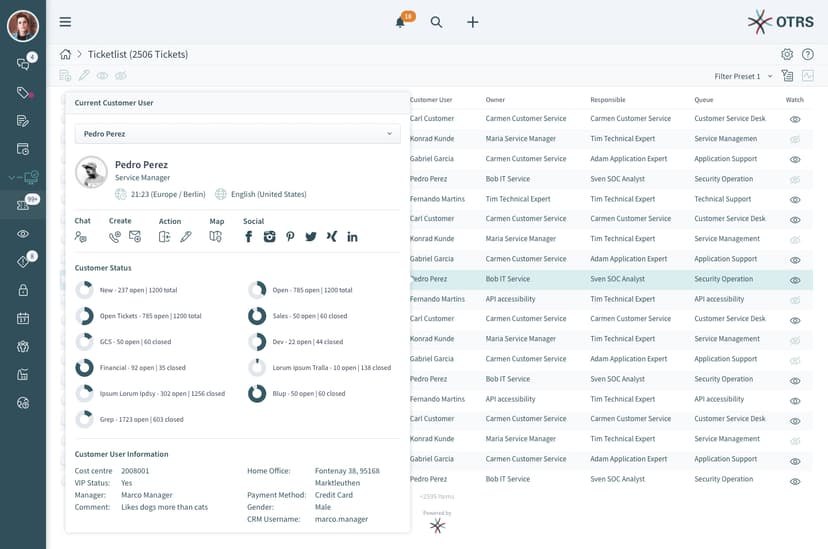Toggle watch on first API accessibility row
This screenshot has width=828, height=549.
(795, 300)
